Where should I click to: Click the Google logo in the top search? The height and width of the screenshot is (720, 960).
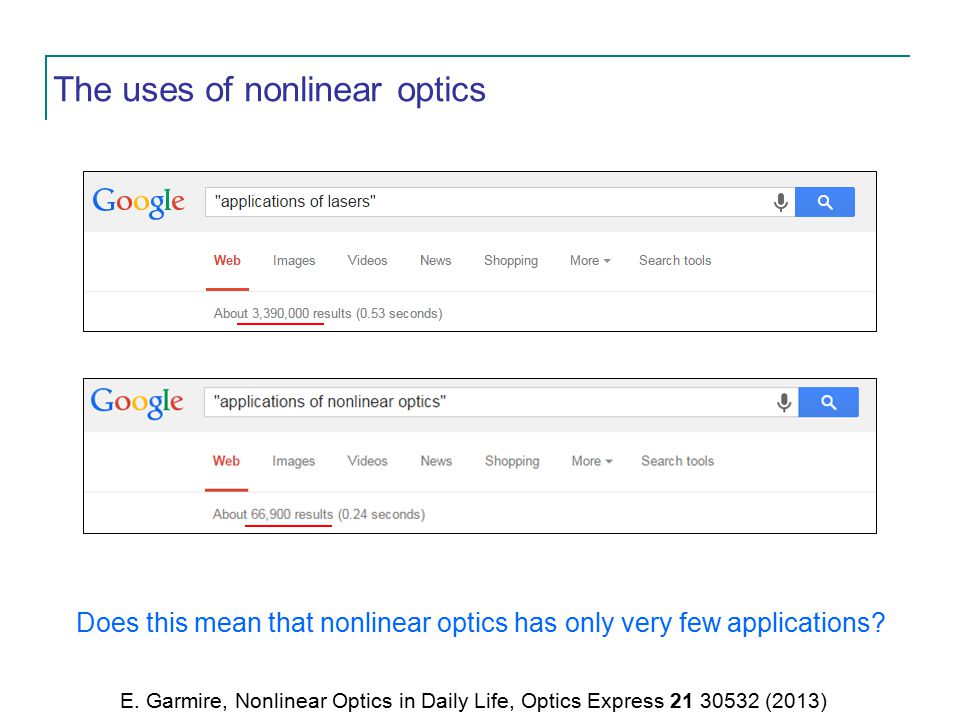coord(138,202)
